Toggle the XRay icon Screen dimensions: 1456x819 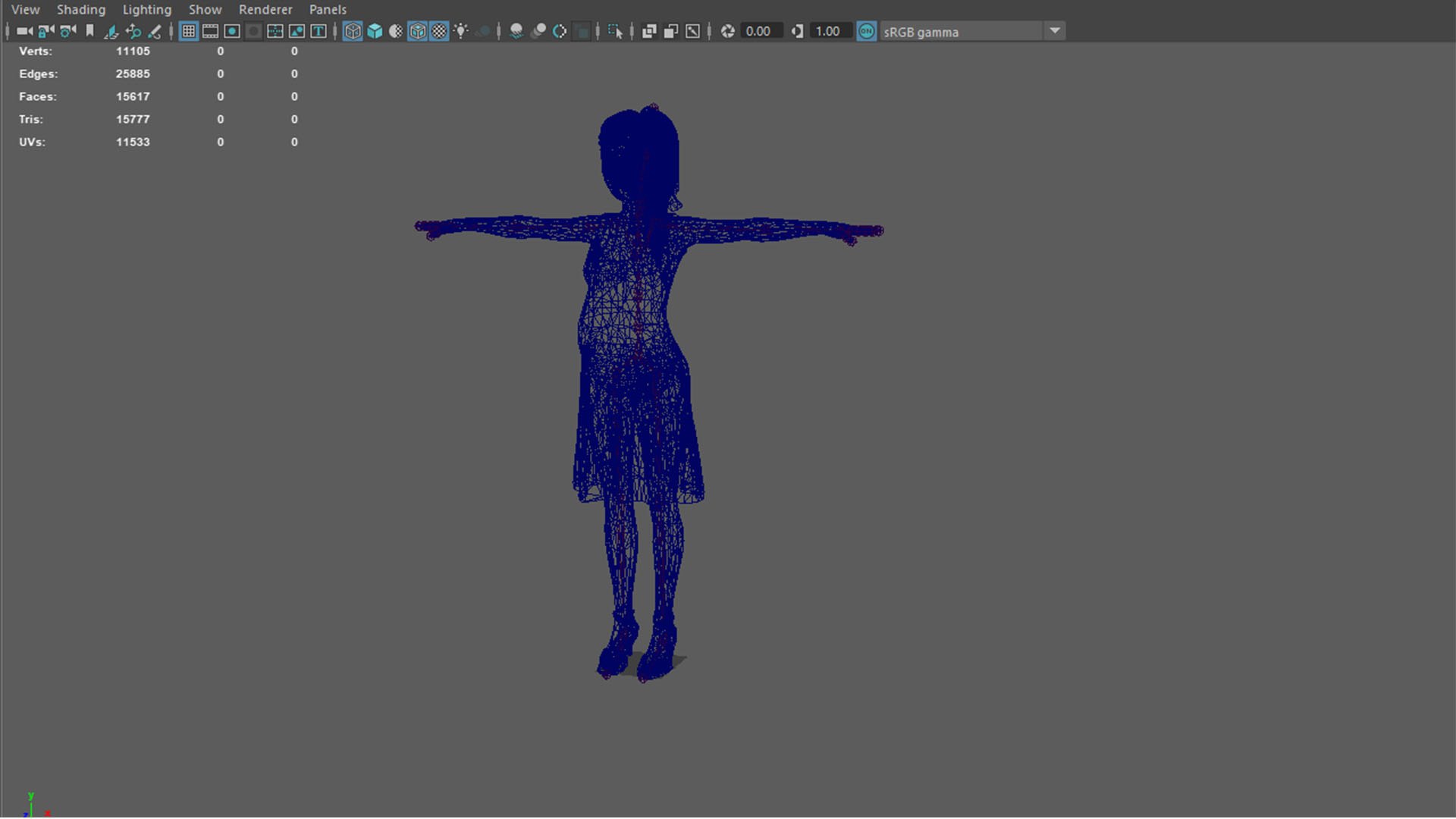[x=649, y=31]
